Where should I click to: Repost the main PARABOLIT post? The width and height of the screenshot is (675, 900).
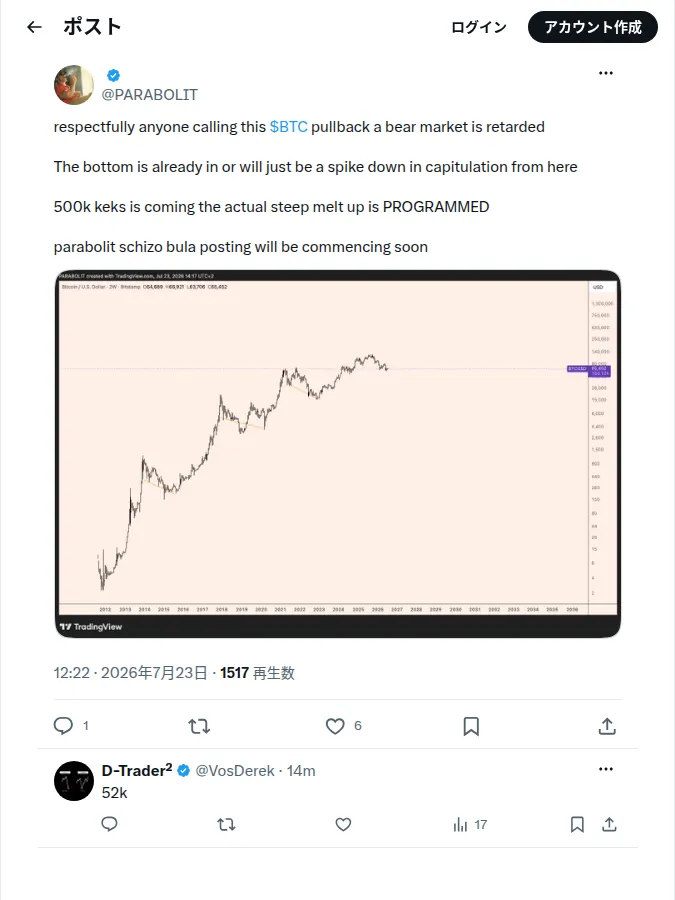[199, 726]
